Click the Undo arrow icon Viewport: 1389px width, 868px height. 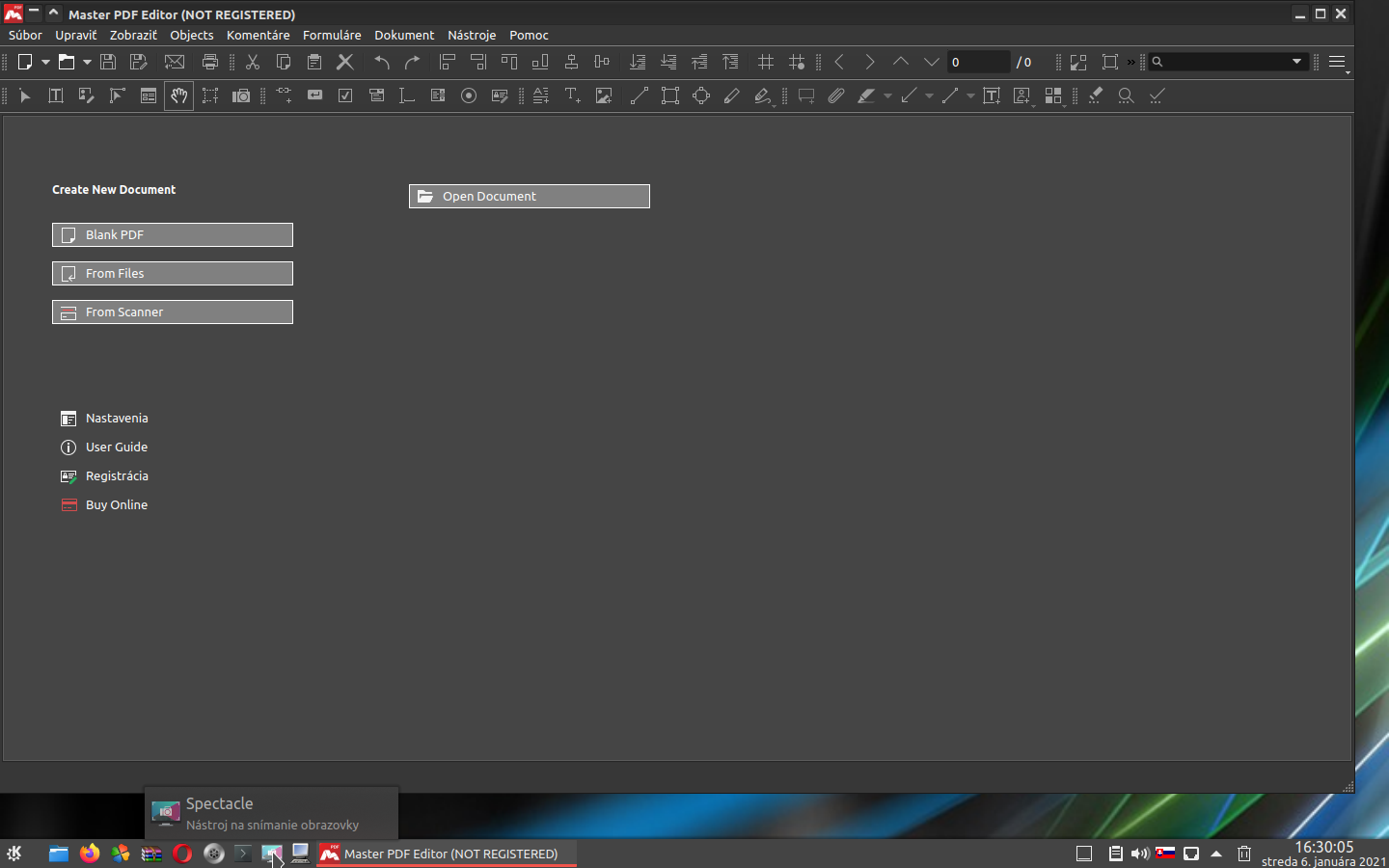point(382,62)
